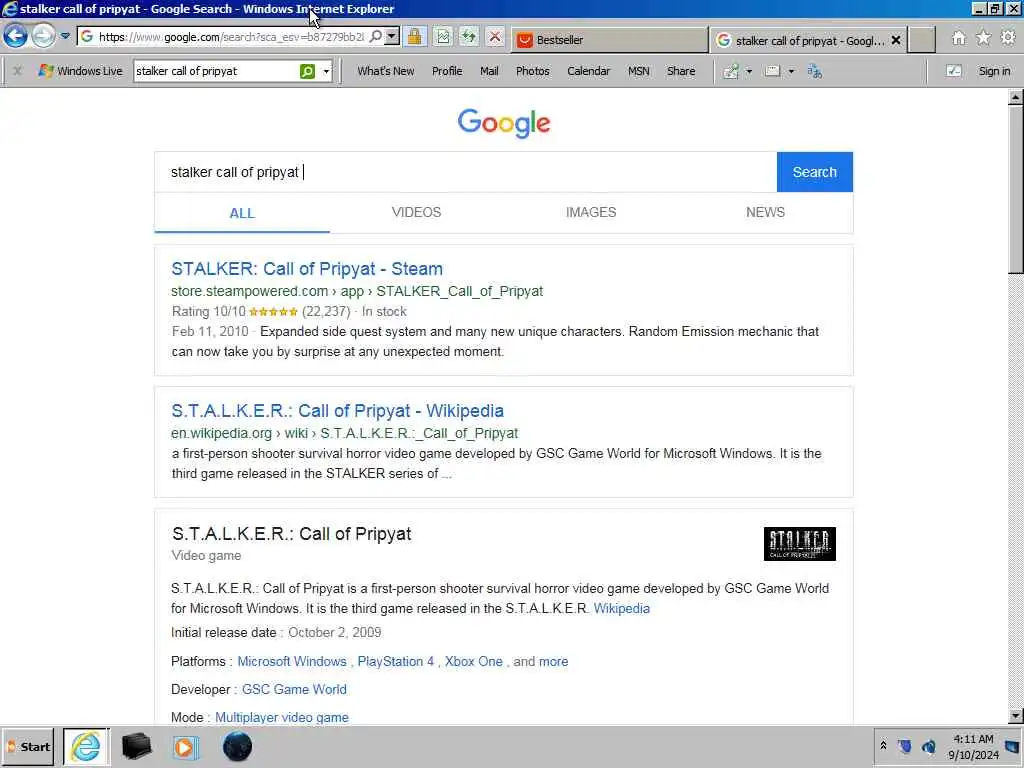Click the STALKER game logo thumbnail
This screenshot has height=768, width=1024.
coord(799,544)
